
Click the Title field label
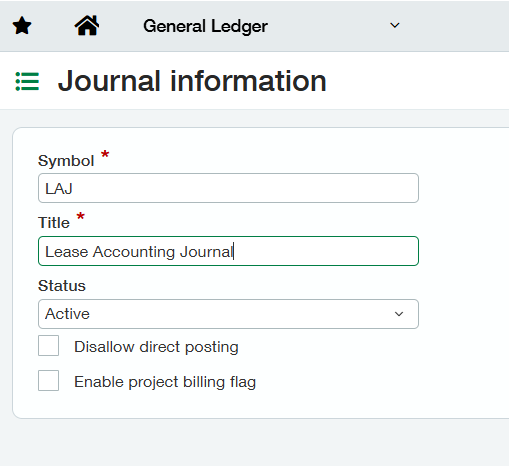tap(54, 223)
